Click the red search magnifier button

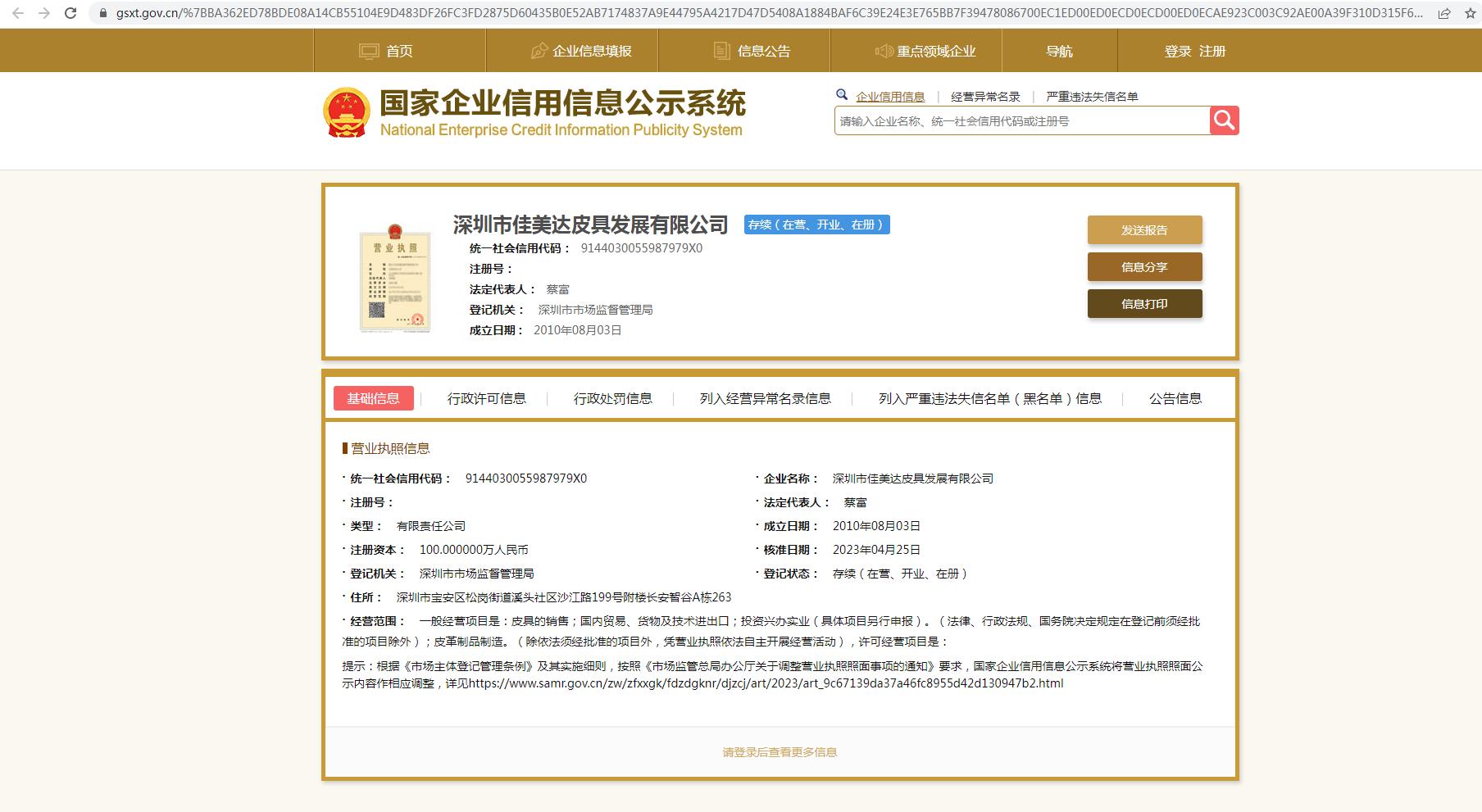pos(1224,120)
